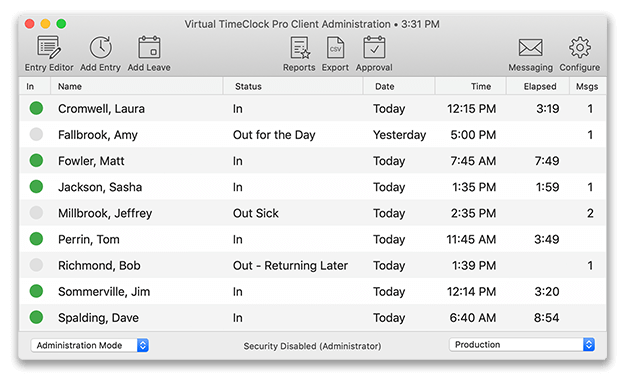Click the 1:35 PM time cell
The width and height of the screenshot is (625, 376).
pos(474,187)
